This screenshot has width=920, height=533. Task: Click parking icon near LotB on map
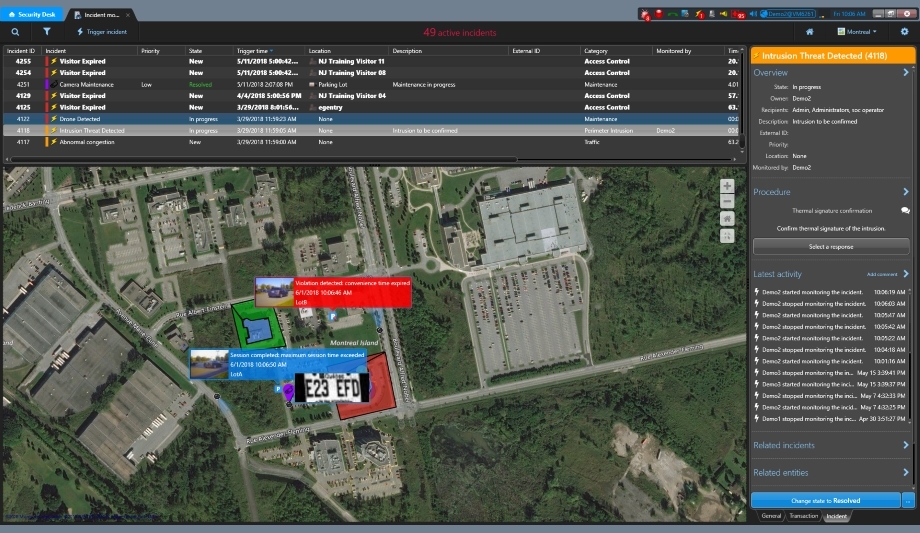[x=333, y=317]
